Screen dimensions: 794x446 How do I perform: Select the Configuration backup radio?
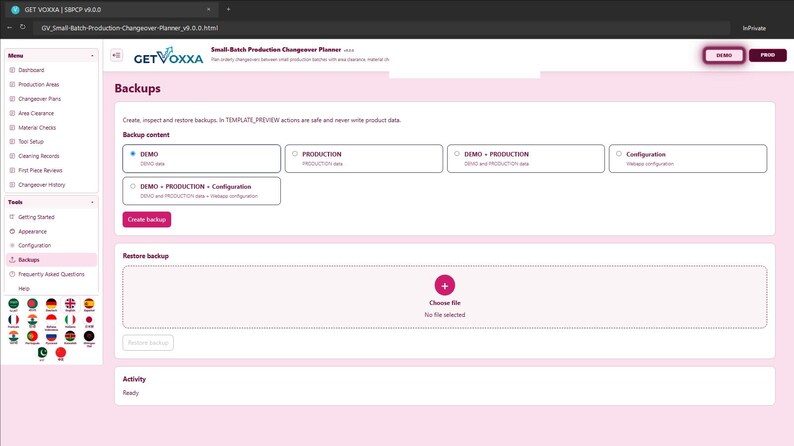pos(619,153)
